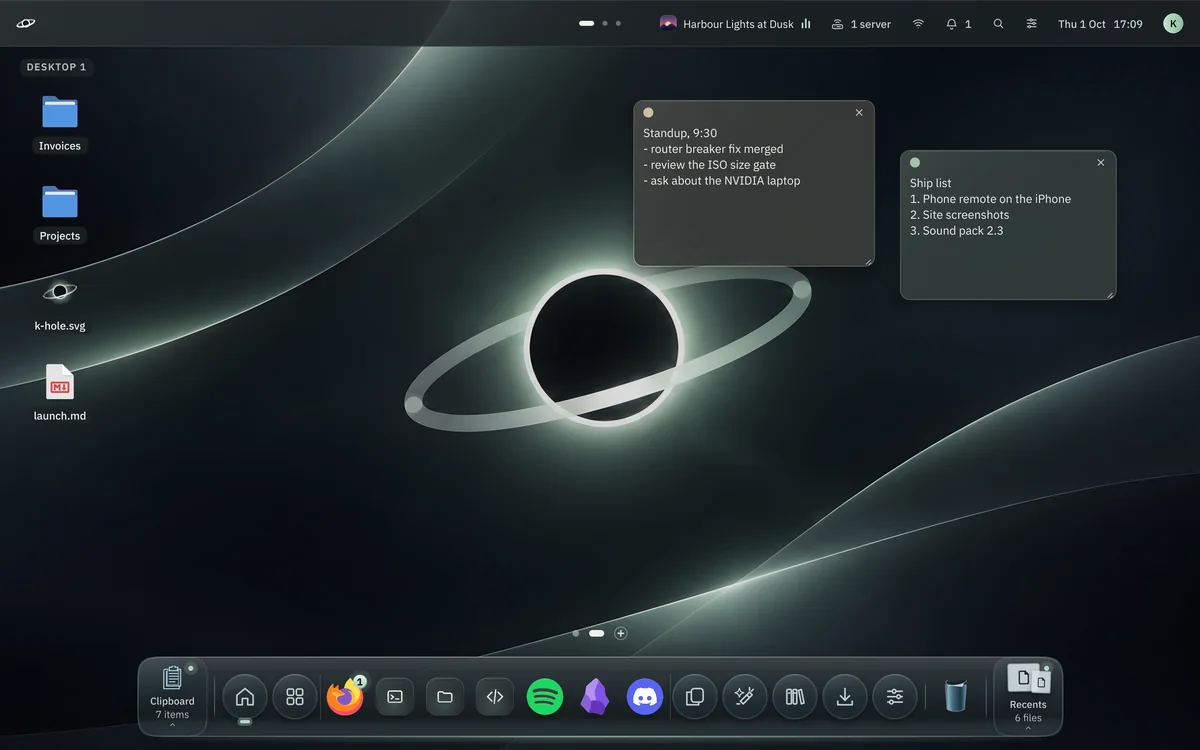Click "- router breaker fix merged" line
This screenshot has width=1200, height=750.
click(713, 149)
